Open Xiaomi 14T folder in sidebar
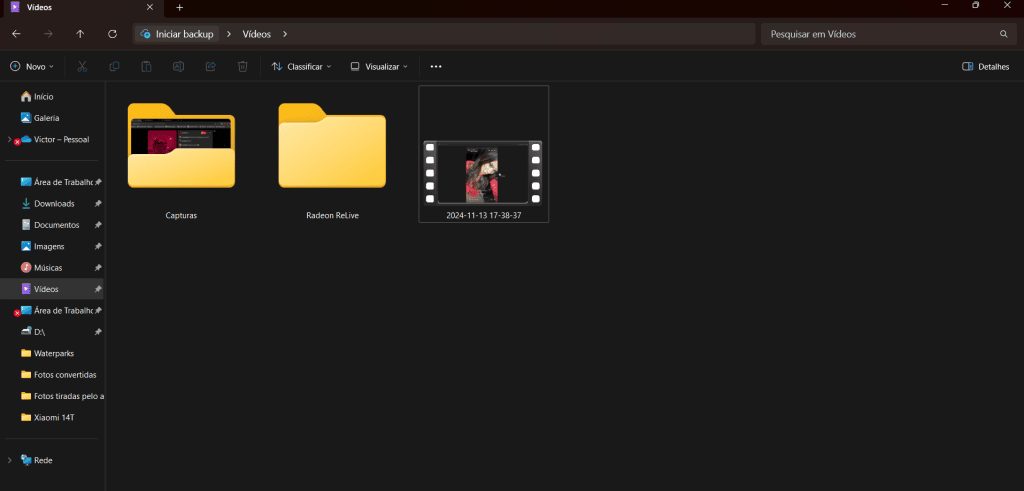1024x491 pixels. pos(52,417)
